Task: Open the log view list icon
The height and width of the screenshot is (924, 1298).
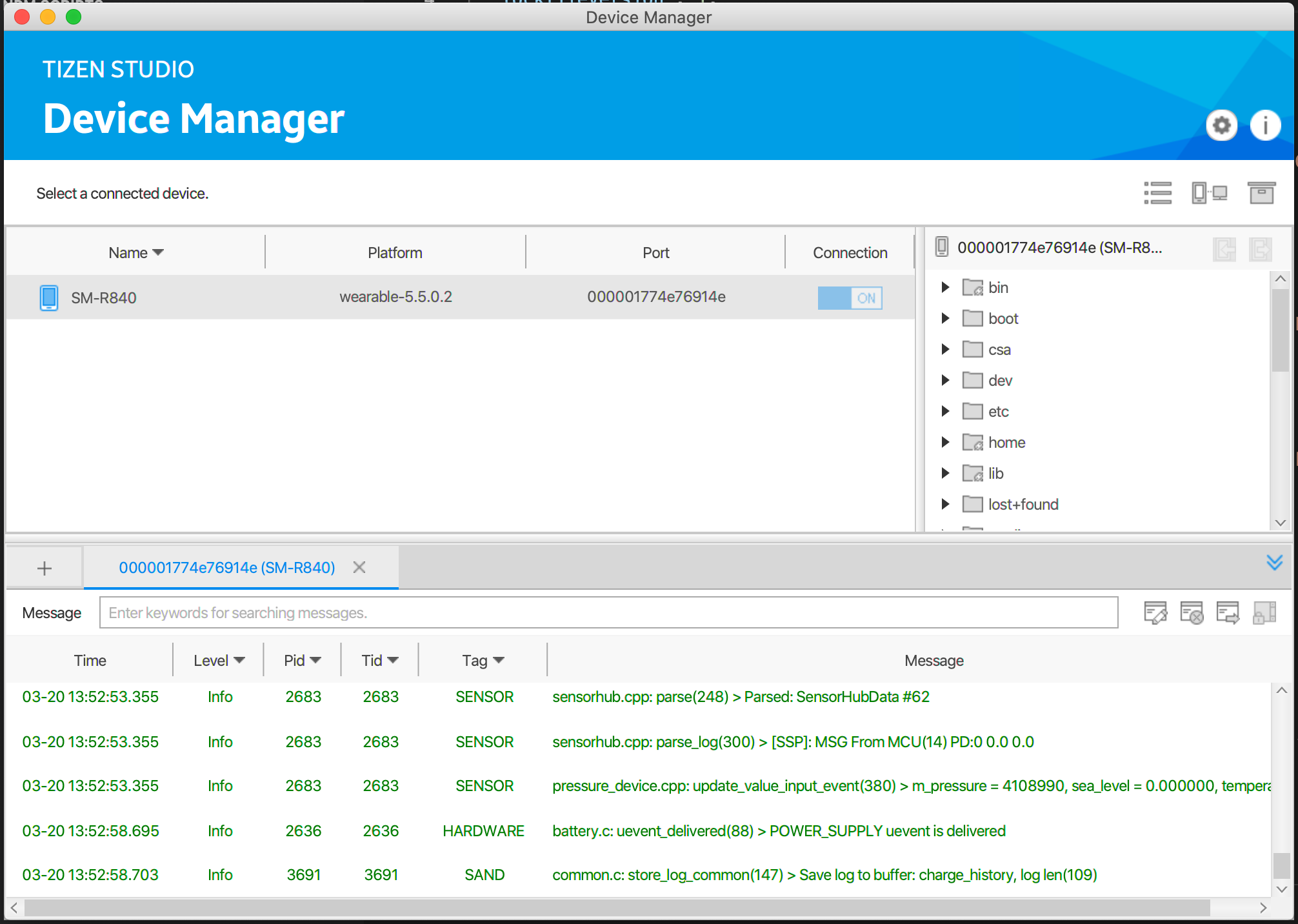Action: click(x=1157, y=193)
